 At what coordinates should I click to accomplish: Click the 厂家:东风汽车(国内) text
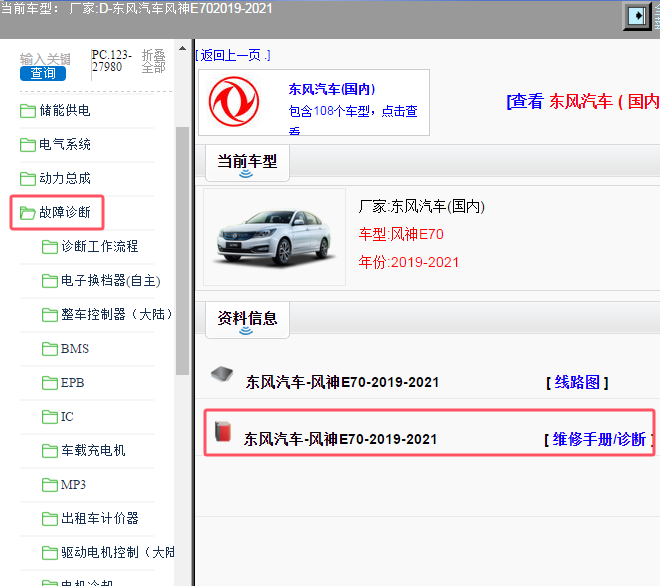(422, 206)
